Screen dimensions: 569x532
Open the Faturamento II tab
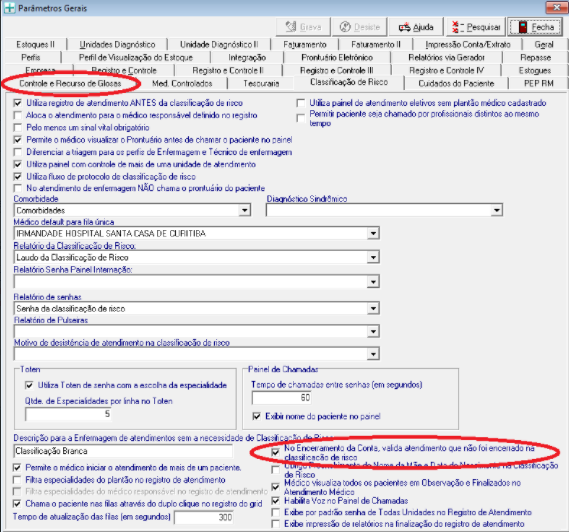[376, 45]
